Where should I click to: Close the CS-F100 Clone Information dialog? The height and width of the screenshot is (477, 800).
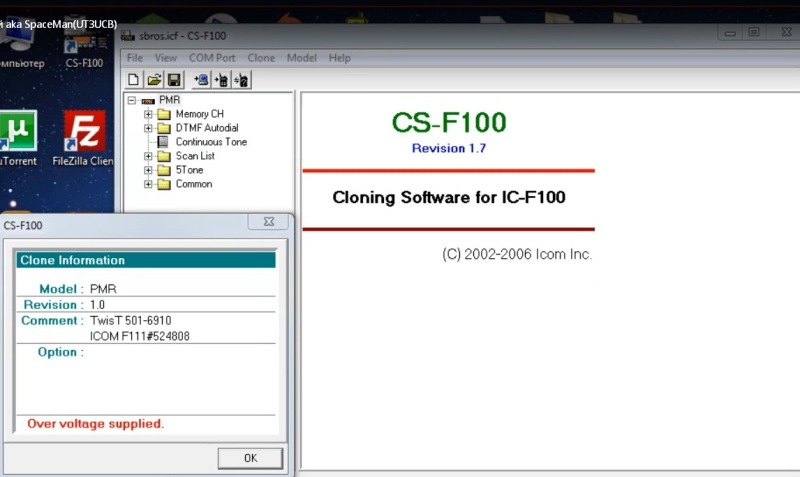coord(269,221)
